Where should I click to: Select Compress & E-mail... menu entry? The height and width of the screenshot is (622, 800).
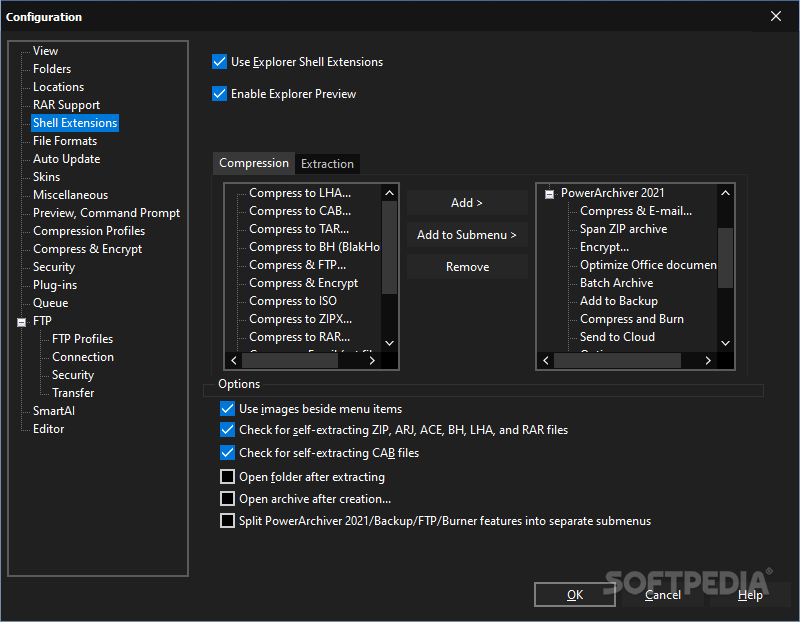(x=636, y=211)
